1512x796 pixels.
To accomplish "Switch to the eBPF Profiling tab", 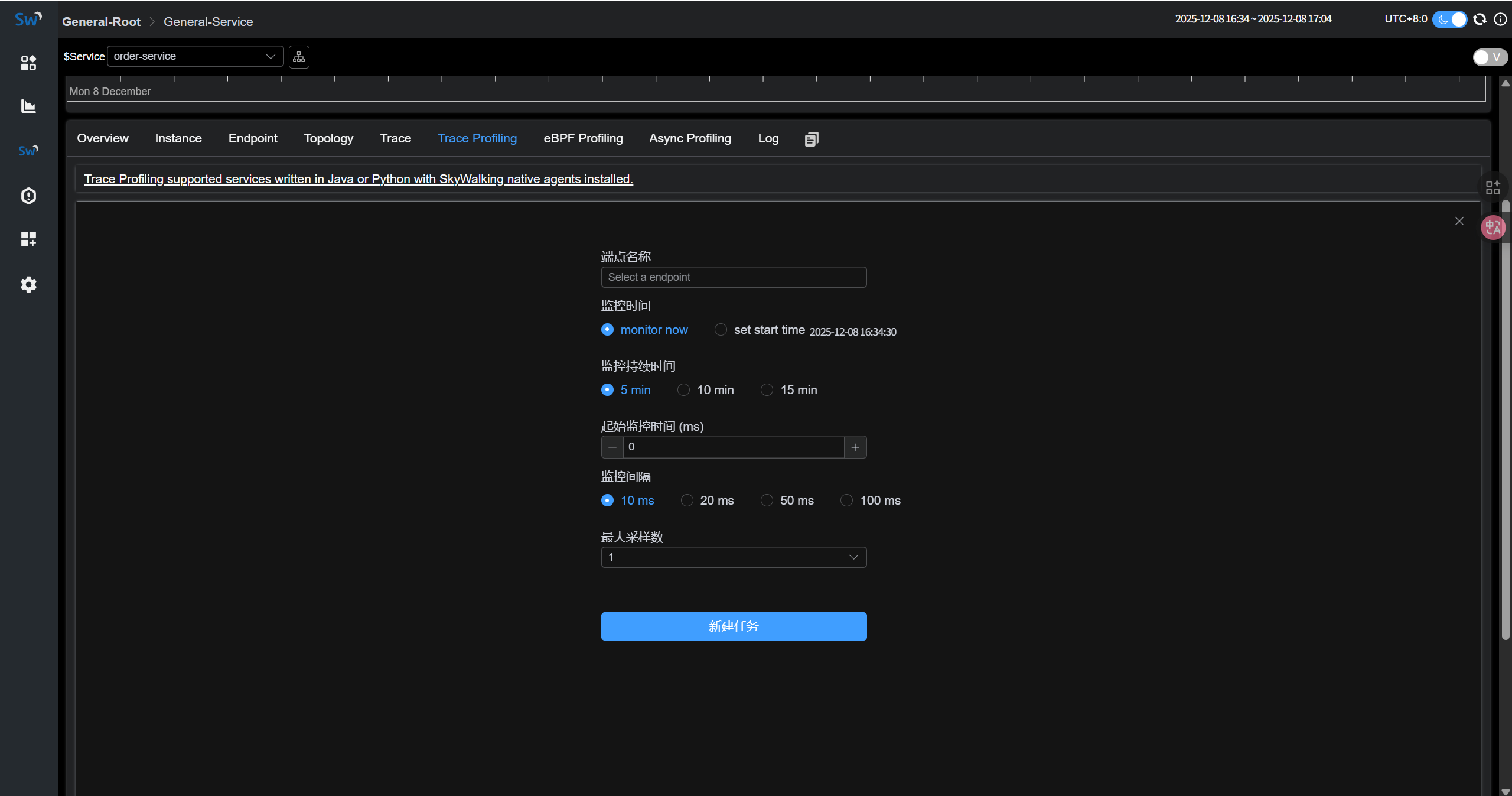I will (x=583, y=138).
